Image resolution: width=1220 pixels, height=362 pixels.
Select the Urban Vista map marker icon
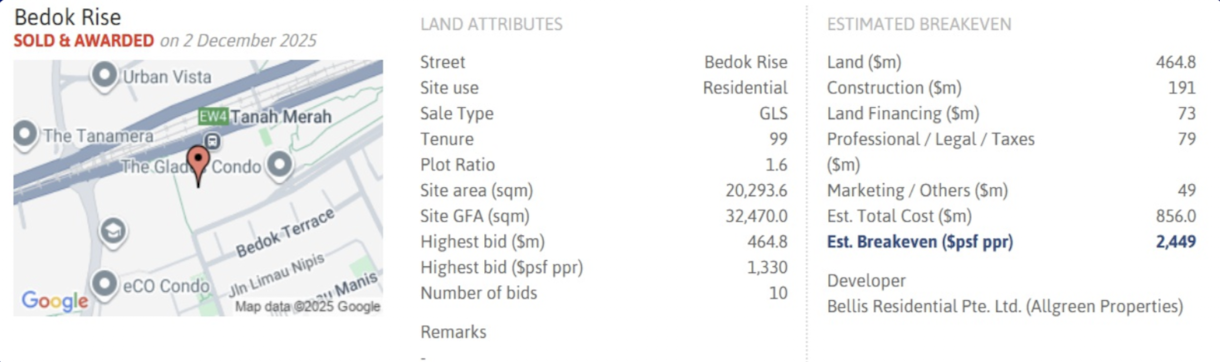103,75
